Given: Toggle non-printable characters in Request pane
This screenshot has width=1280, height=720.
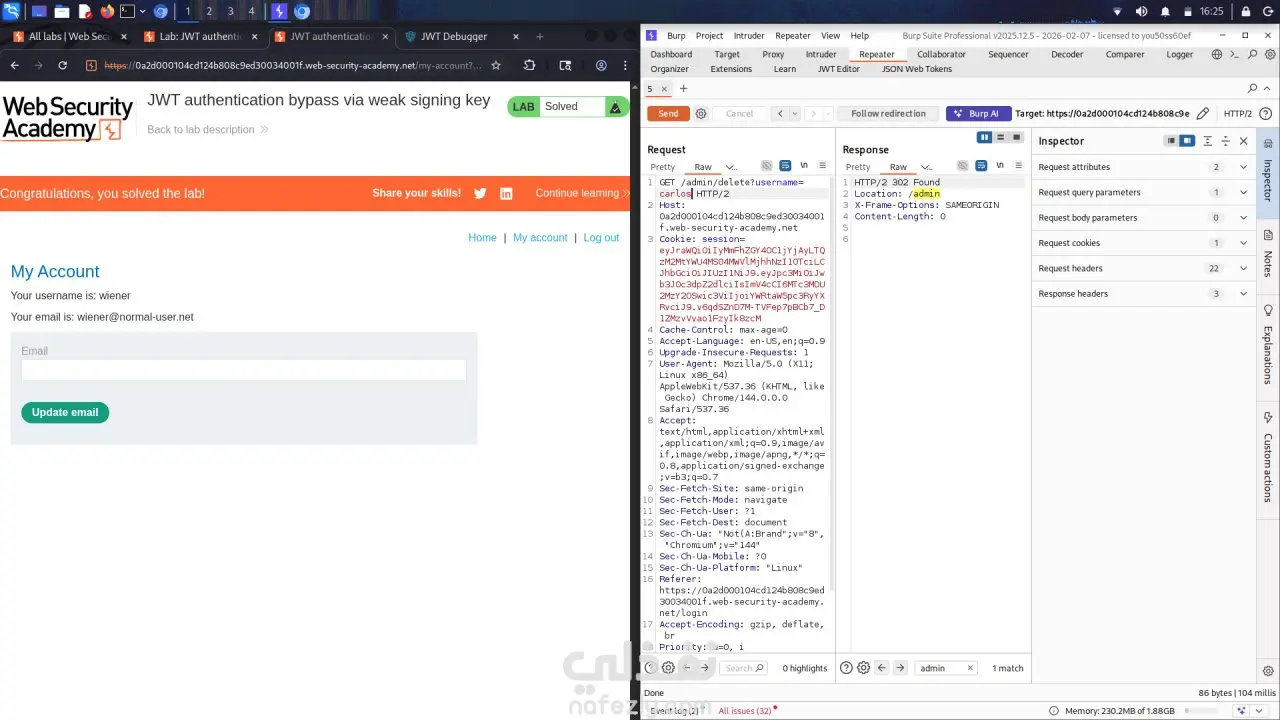Looking at the screenshot, I should click(x=804, y=166).
